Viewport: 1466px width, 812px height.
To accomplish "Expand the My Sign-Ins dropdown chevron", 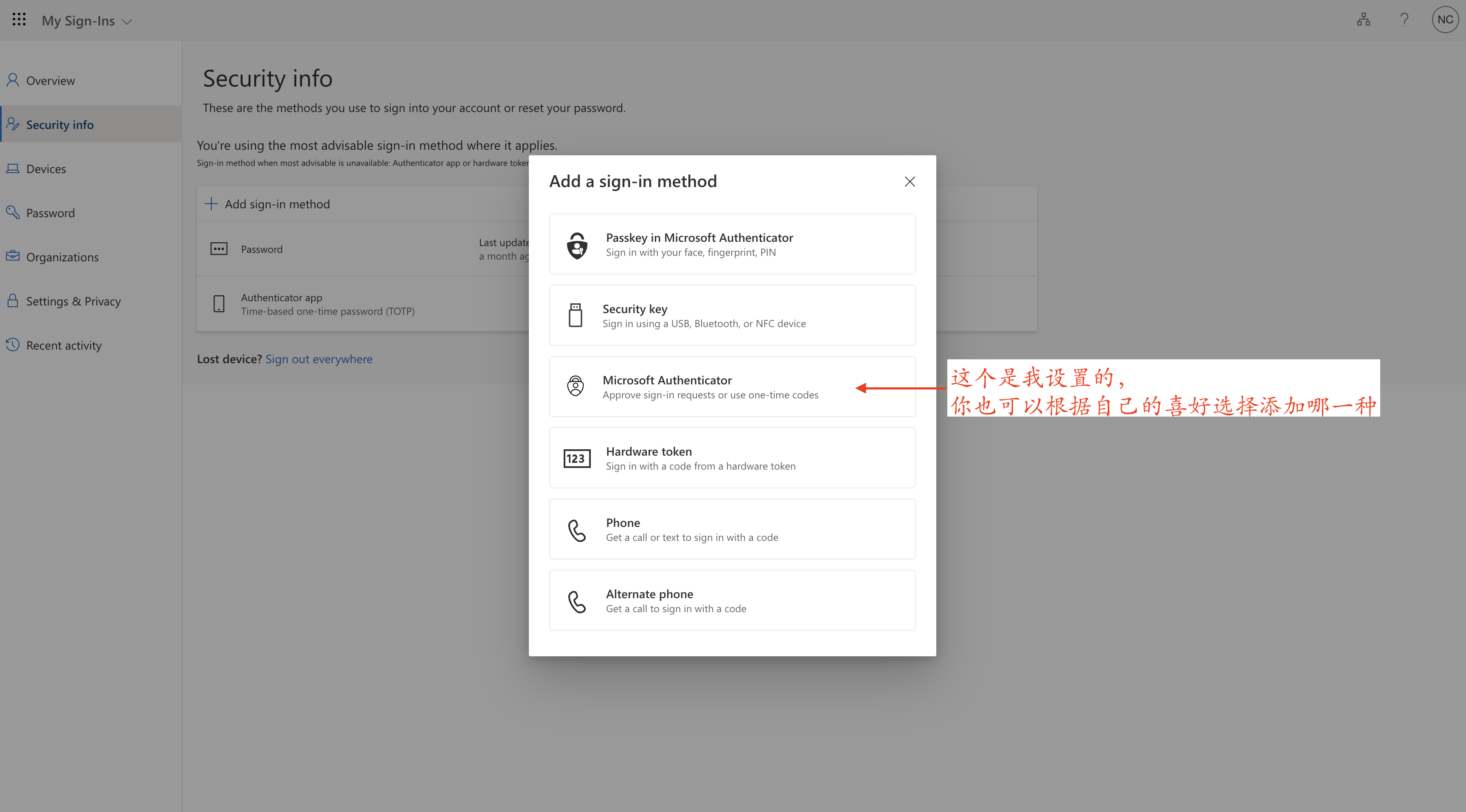I will click(127, 22).
